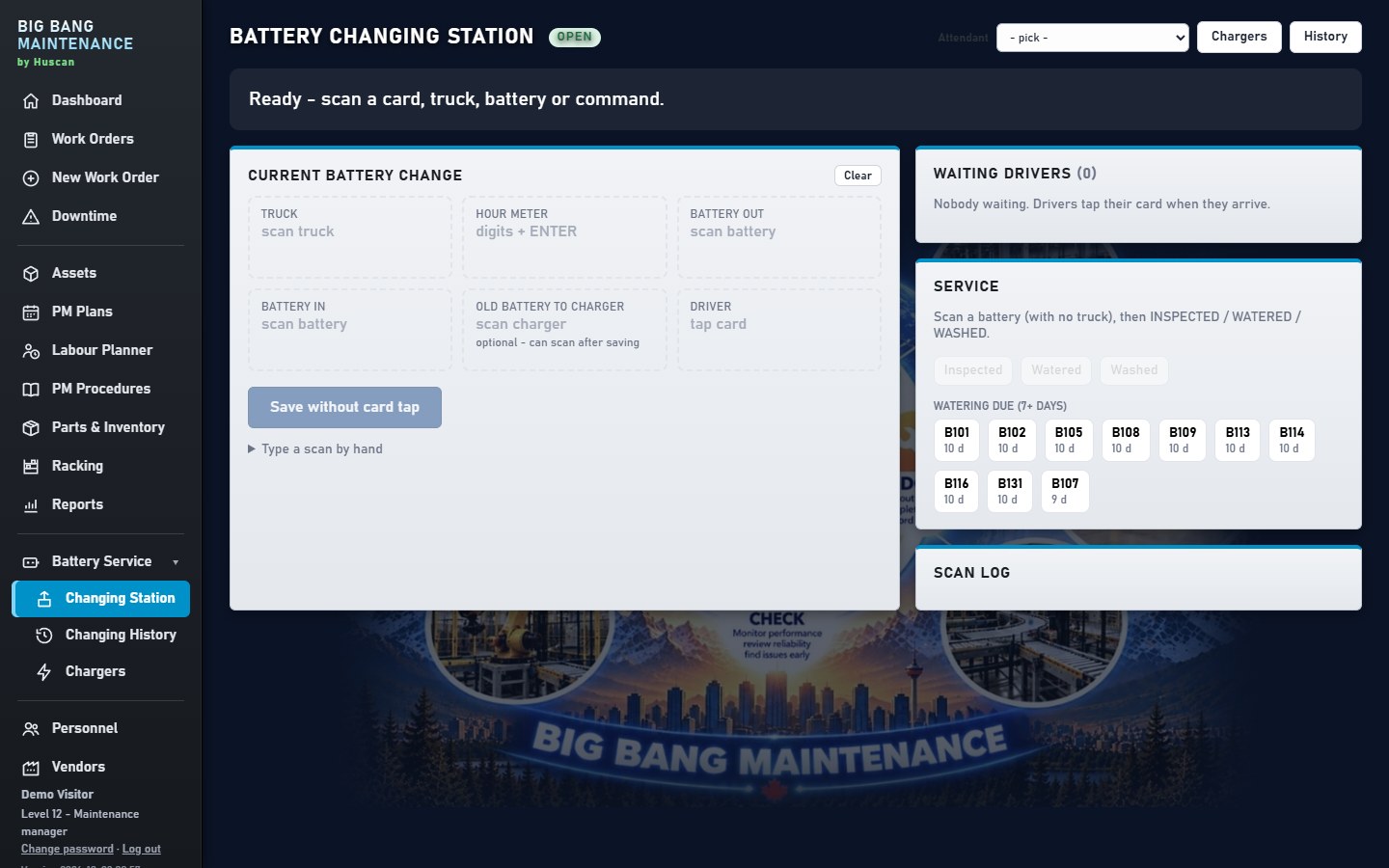Click the Vendors factory icon
The height and width of the screenshot is (868, 1389).
coord(31,767)
